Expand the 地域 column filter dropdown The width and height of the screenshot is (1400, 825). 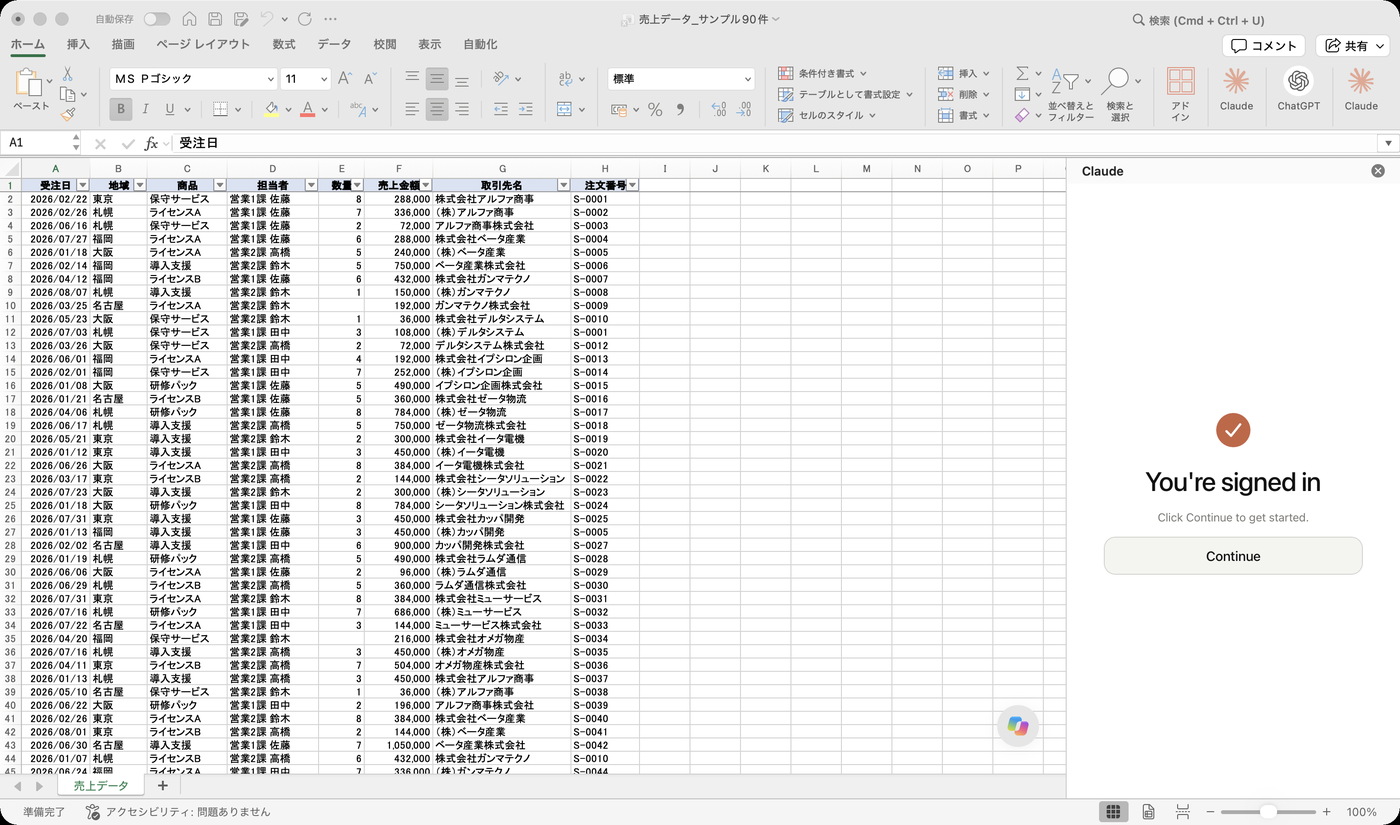(x=140, y=185)
